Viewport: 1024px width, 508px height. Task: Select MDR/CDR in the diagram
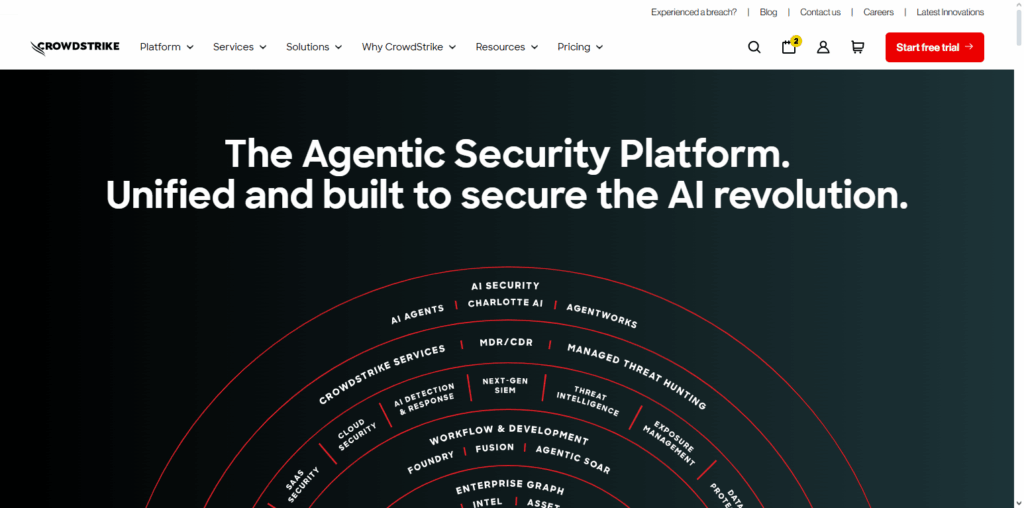coord(505,342)
